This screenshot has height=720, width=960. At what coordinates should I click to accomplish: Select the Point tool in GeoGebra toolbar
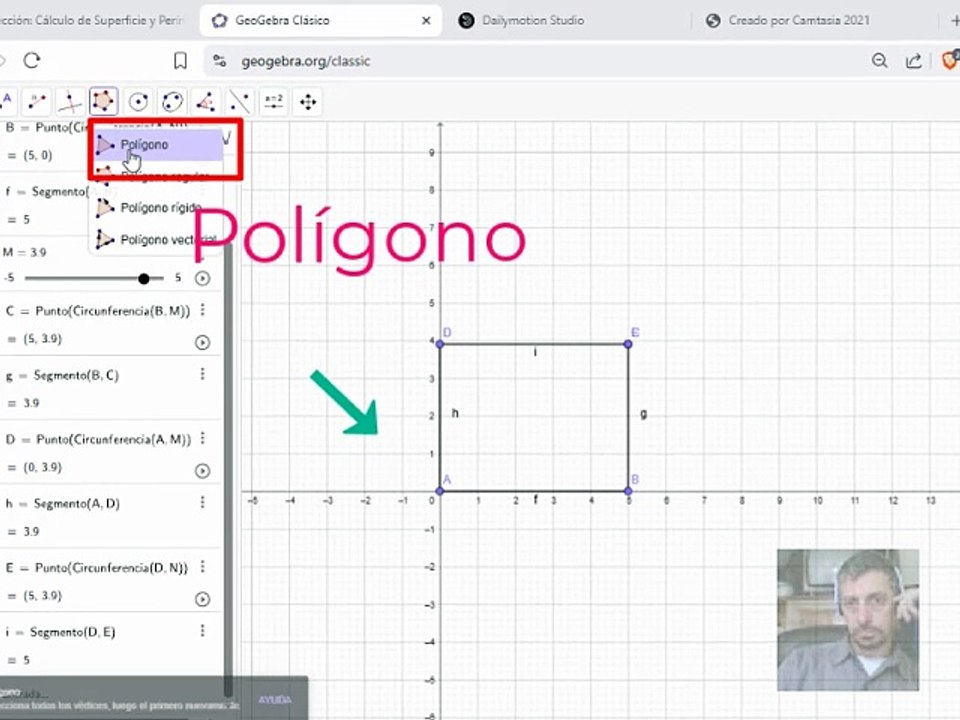6,101
